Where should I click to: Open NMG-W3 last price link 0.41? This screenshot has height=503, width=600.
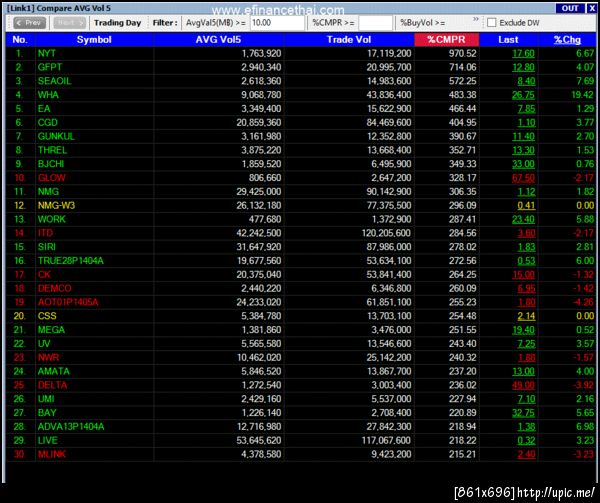pyautogui.click(x=526, y=205)
